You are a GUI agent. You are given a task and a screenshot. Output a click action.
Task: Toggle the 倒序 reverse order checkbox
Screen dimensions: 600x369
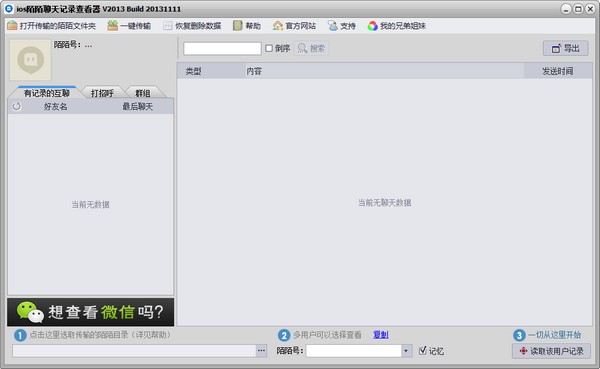tap(269, 48)
